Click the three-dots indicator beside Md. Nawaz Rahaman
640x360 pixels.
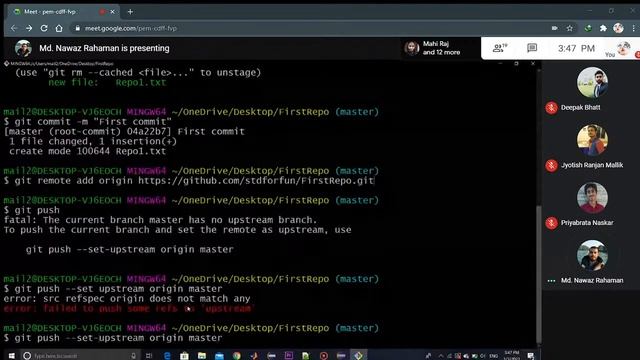pyautogui.click(x=551, y=281)
